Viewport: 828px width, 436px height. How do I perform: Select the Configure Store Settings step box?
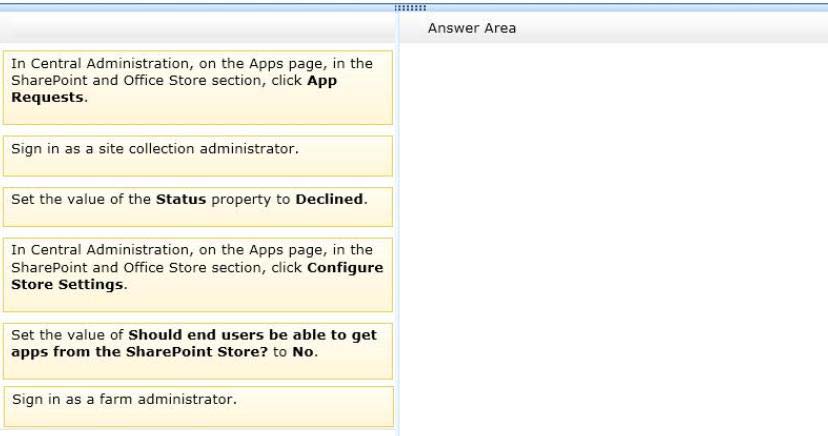pyautogui.click(x=198, y=274)
